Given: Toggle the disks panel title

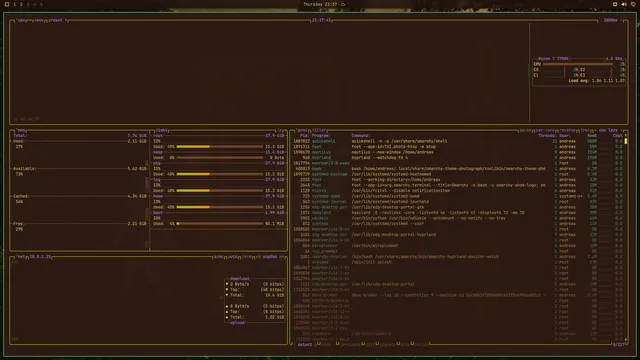Looking at the screenshot, I should [x=162, y=130].
